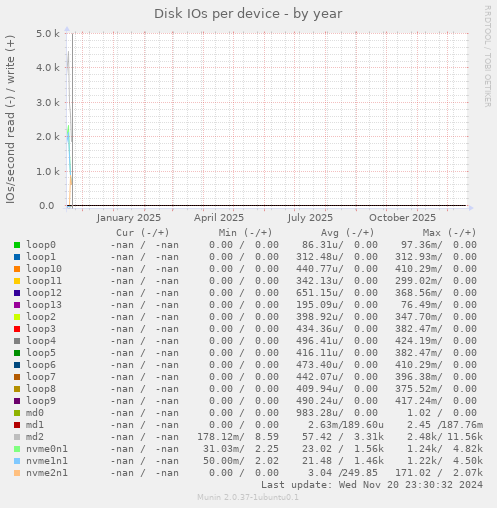This screenshot has width=497, height=508.
Task: Click the 3.0 k y-axis label
Action: pyautogui.click(x=48, y=102)
